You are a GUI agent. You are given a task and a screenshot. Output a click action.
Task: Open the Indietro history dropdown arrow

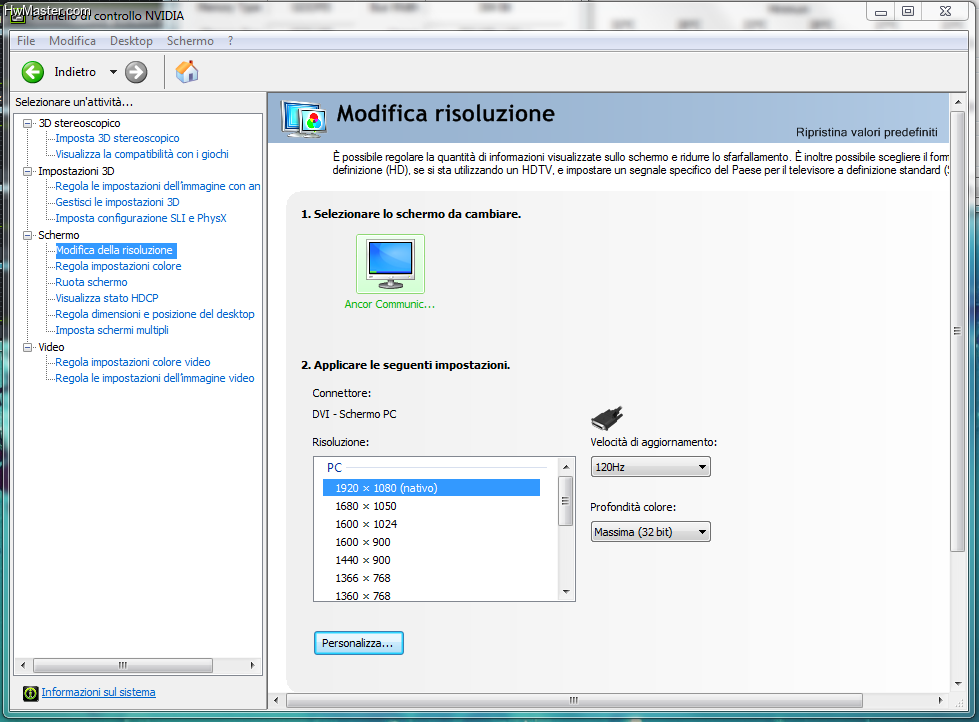coord(113,72)
